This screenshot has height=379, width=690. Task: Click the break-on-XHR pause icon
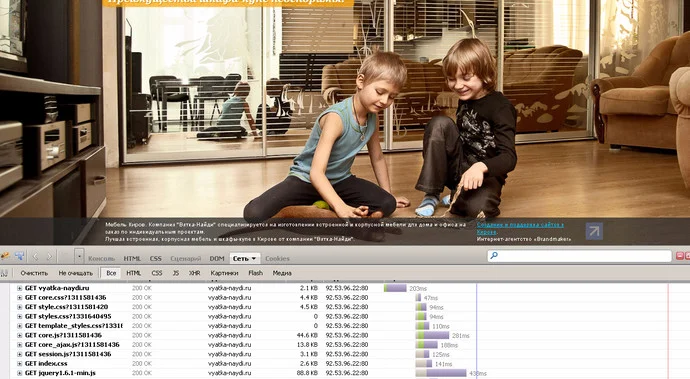4,273
